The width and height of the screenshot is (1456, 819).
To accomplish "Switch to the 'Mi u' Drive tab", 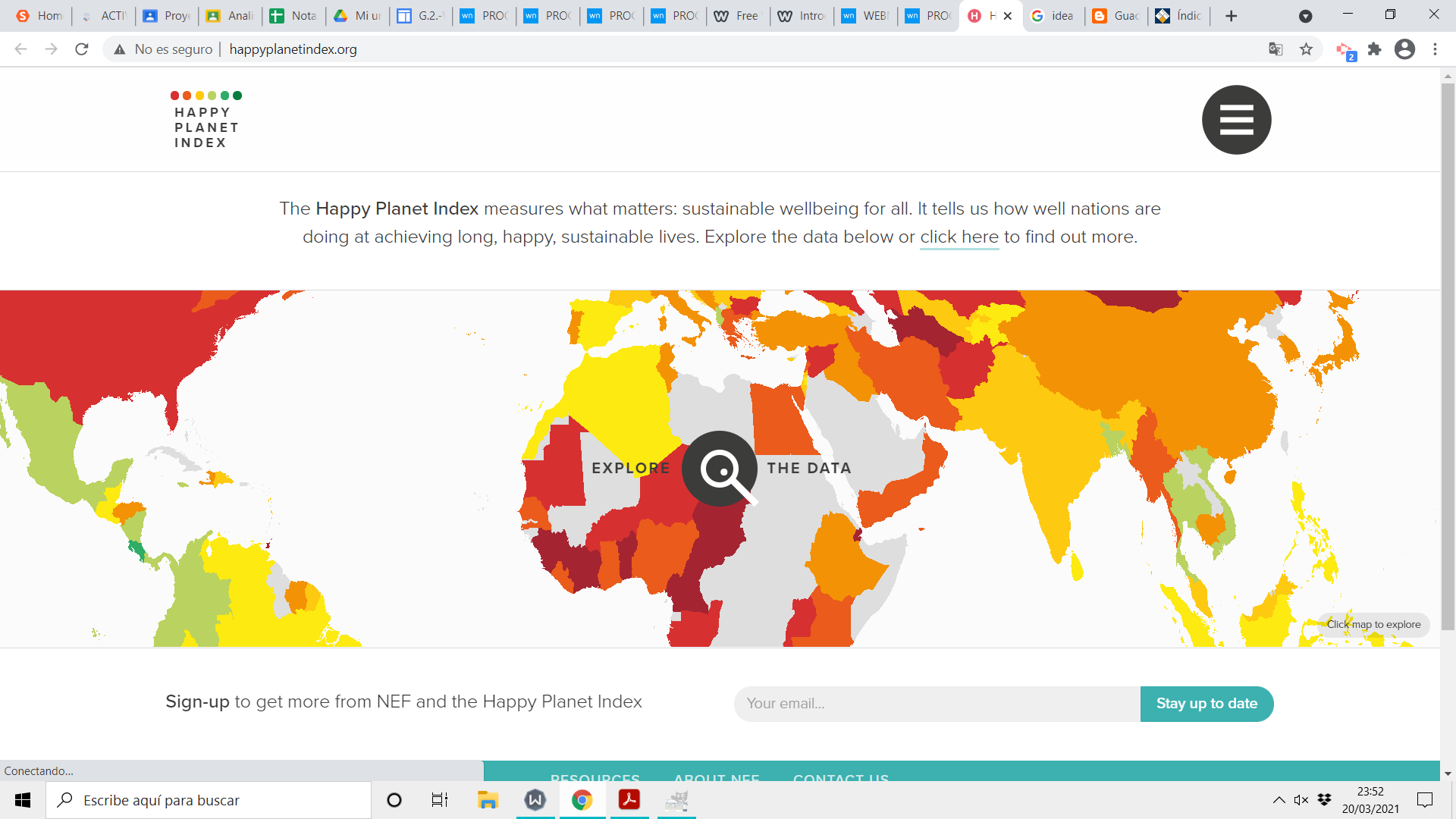I will (x=358, y=16).
